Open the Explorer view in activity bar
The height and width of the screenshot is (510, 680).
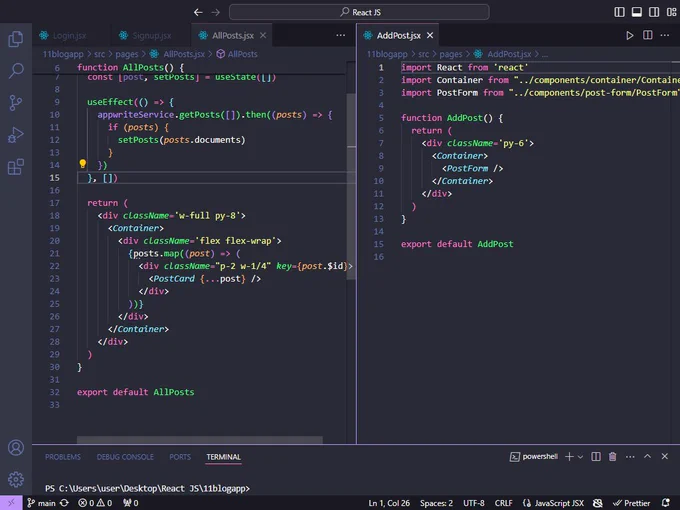(16, 39)
